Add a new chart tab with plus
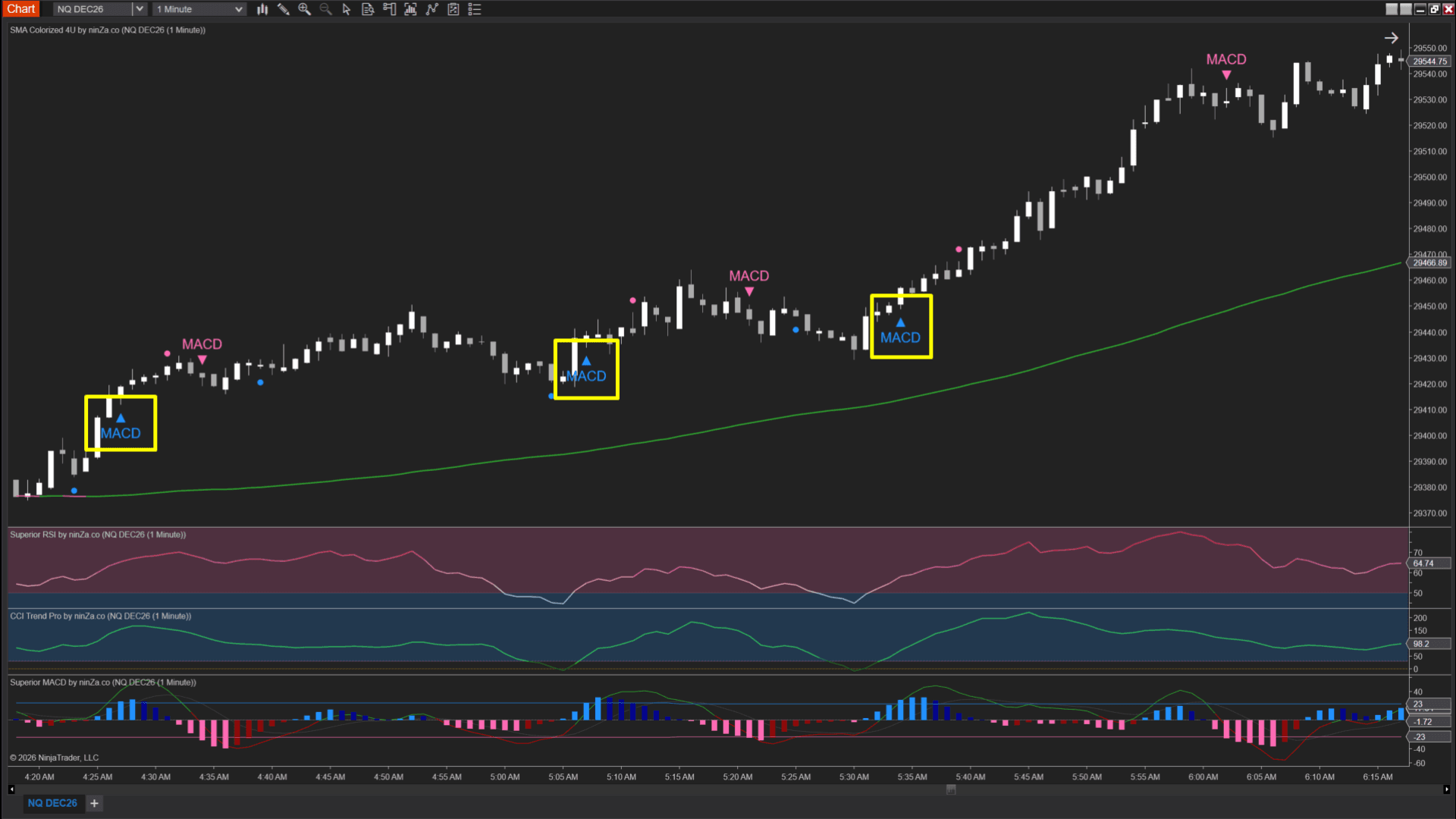The height and width of the screenshot is (819, 1456). [94, 803]
